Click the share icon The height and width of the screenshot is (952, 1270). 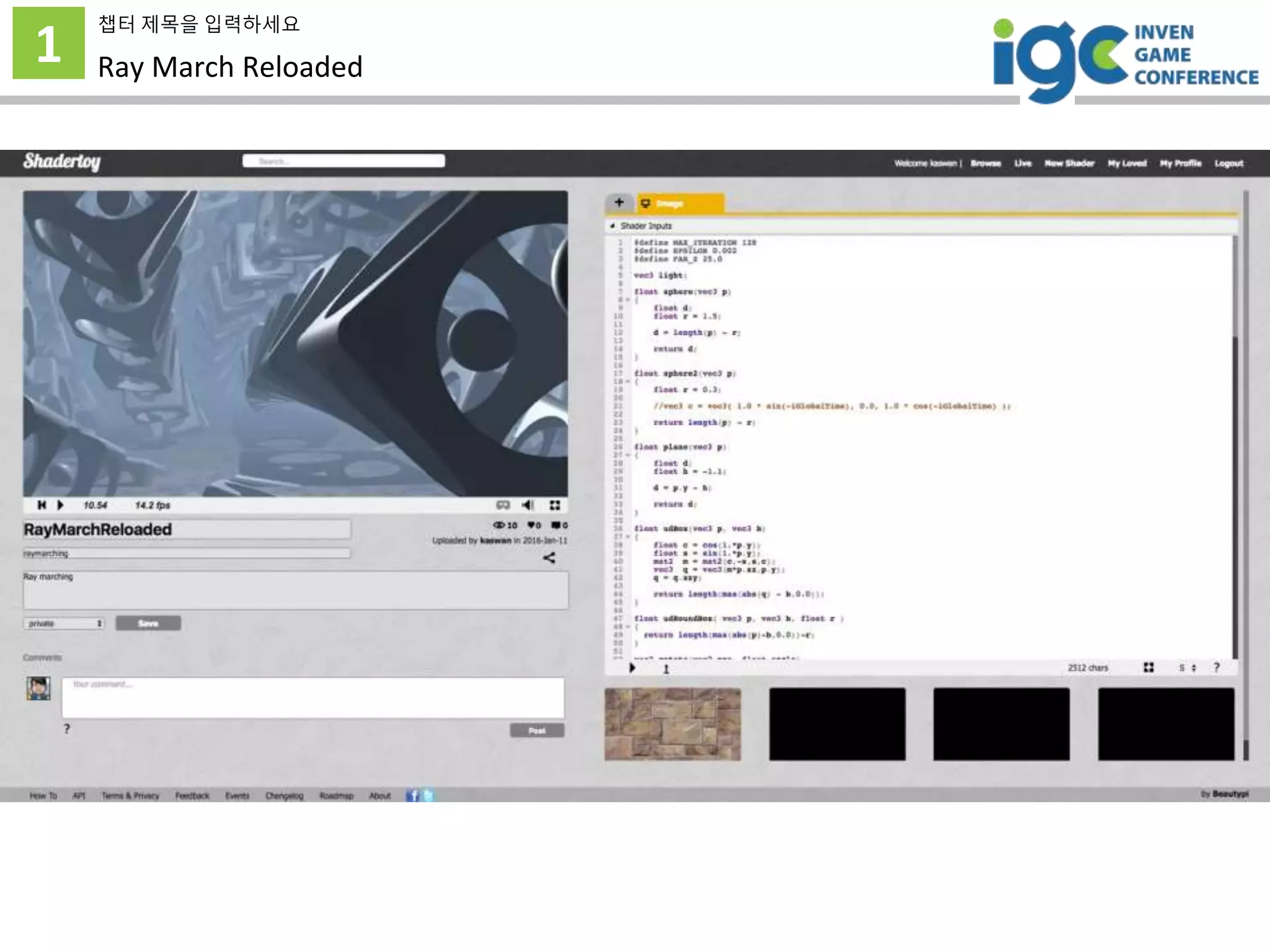(x=549, y=558)
